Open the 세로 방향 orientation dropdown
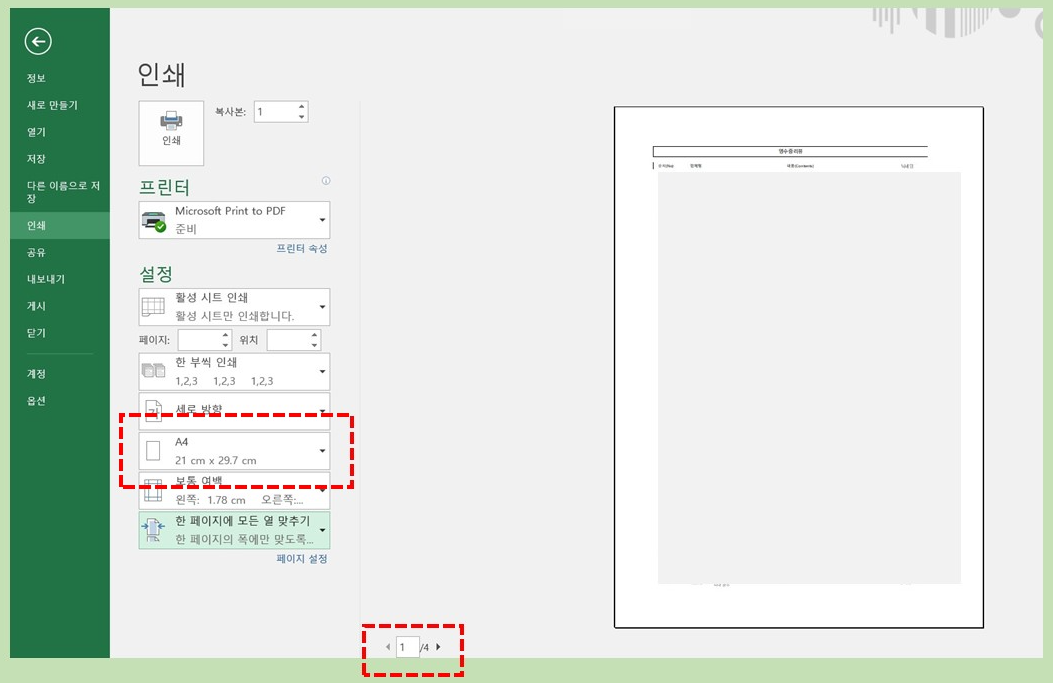This screenshot has width=1053, height=683. coord(234,411)
